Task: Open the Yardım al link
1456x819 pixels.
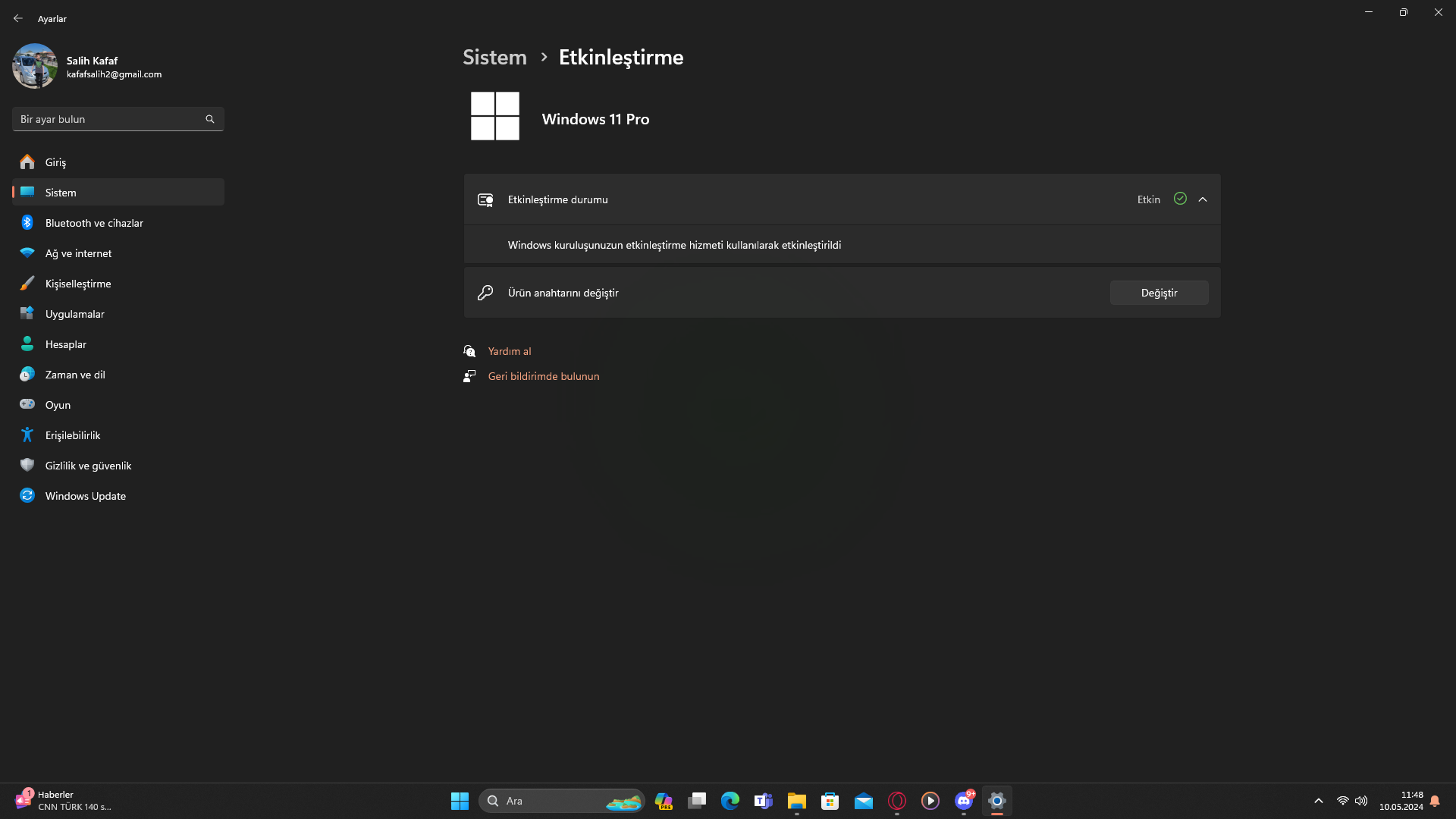Action: (510, 351)
